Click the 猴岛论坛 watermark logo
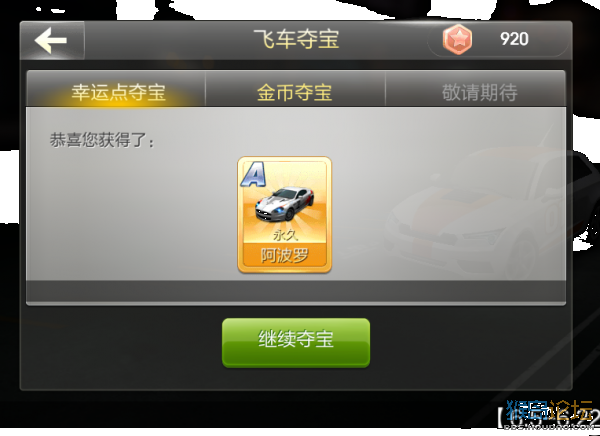600x436 pixels. coord(549,411)
